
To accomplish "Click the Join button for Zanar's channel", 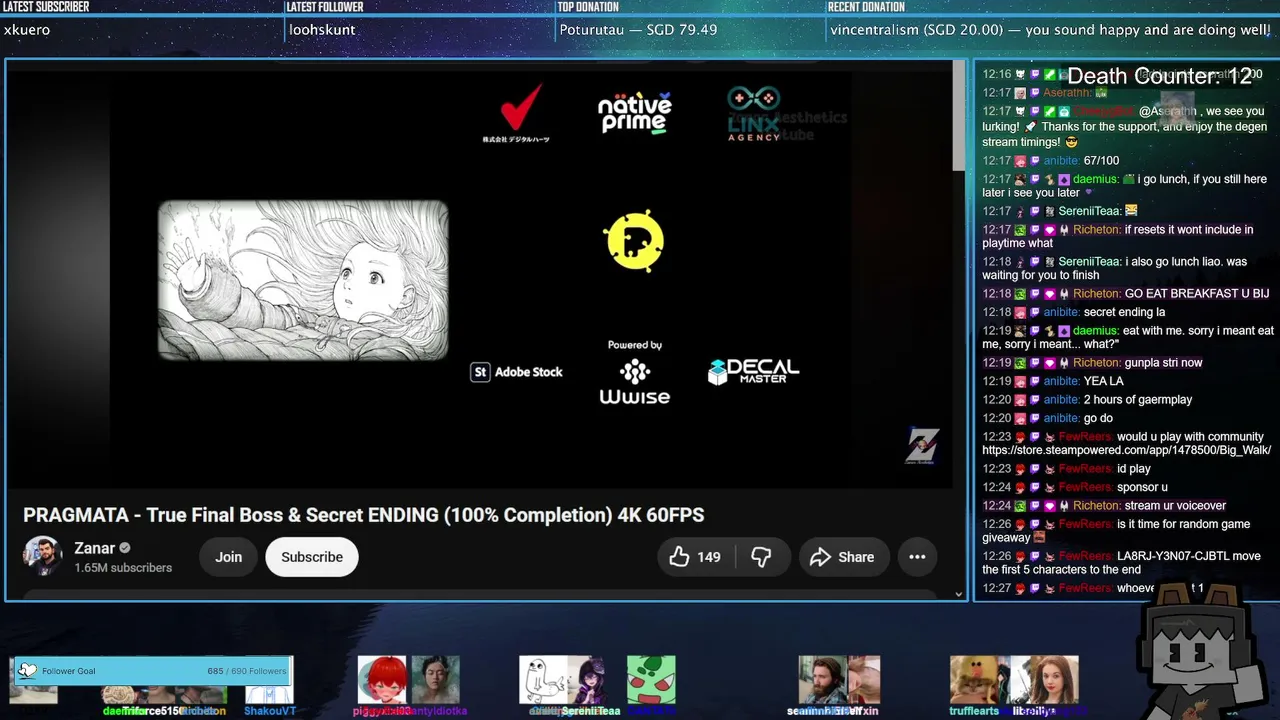I will tap(228, 557).
